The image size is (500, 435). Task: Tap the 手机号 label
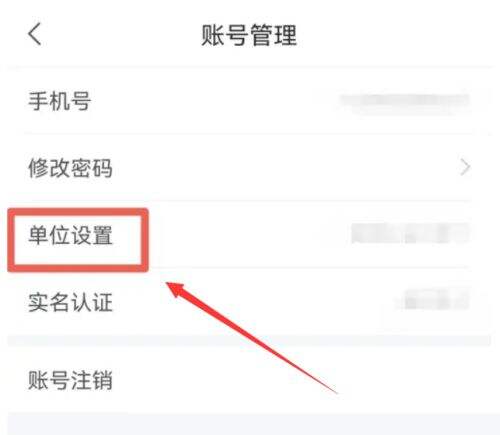[60, 101]
